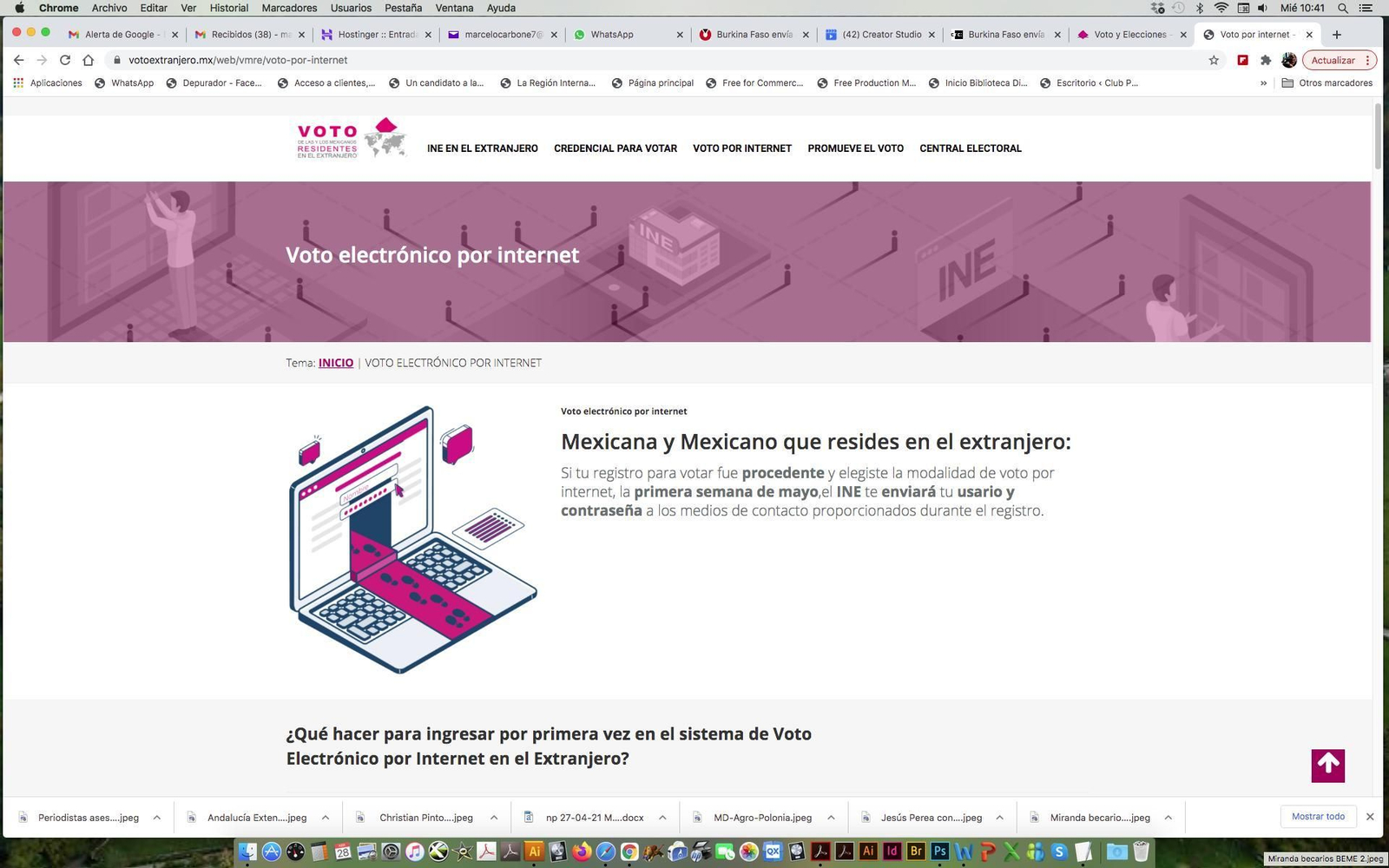This screenshot has width=1389, height=868.
Task: Click the reload page icon
Action: point(65,60)
